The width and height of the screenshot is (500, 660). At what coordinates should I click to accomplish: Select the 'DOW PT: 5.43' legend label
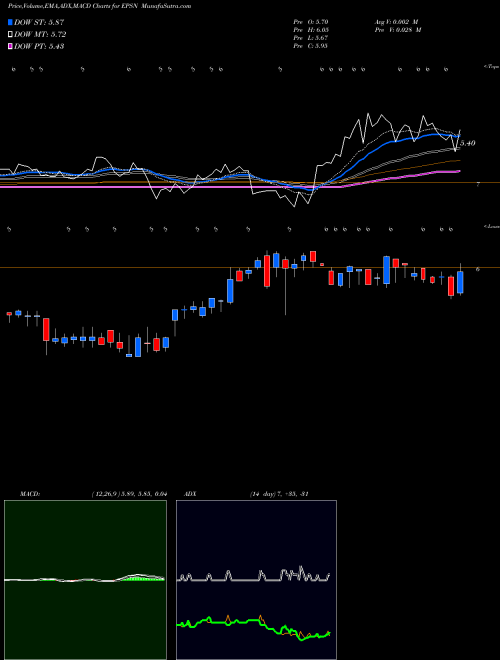click(39, 47)
